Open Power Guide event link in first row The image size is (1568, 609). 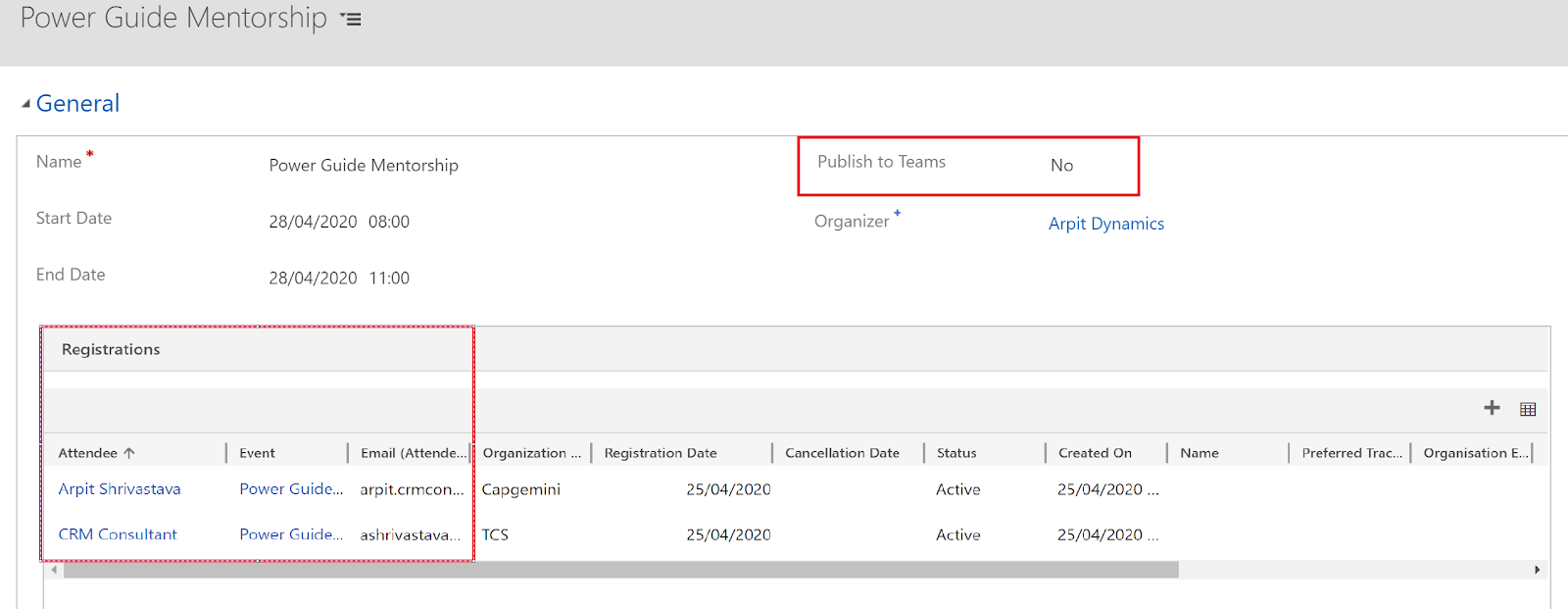point(291,489)
